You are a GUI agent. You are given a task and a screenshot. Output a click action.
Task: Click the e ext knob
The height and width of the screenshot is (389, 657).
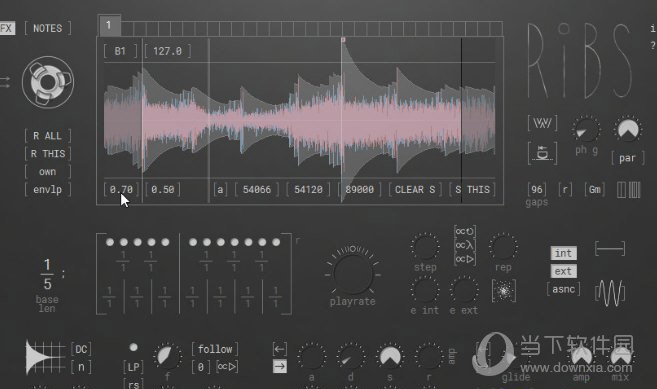tap(464, 290)
